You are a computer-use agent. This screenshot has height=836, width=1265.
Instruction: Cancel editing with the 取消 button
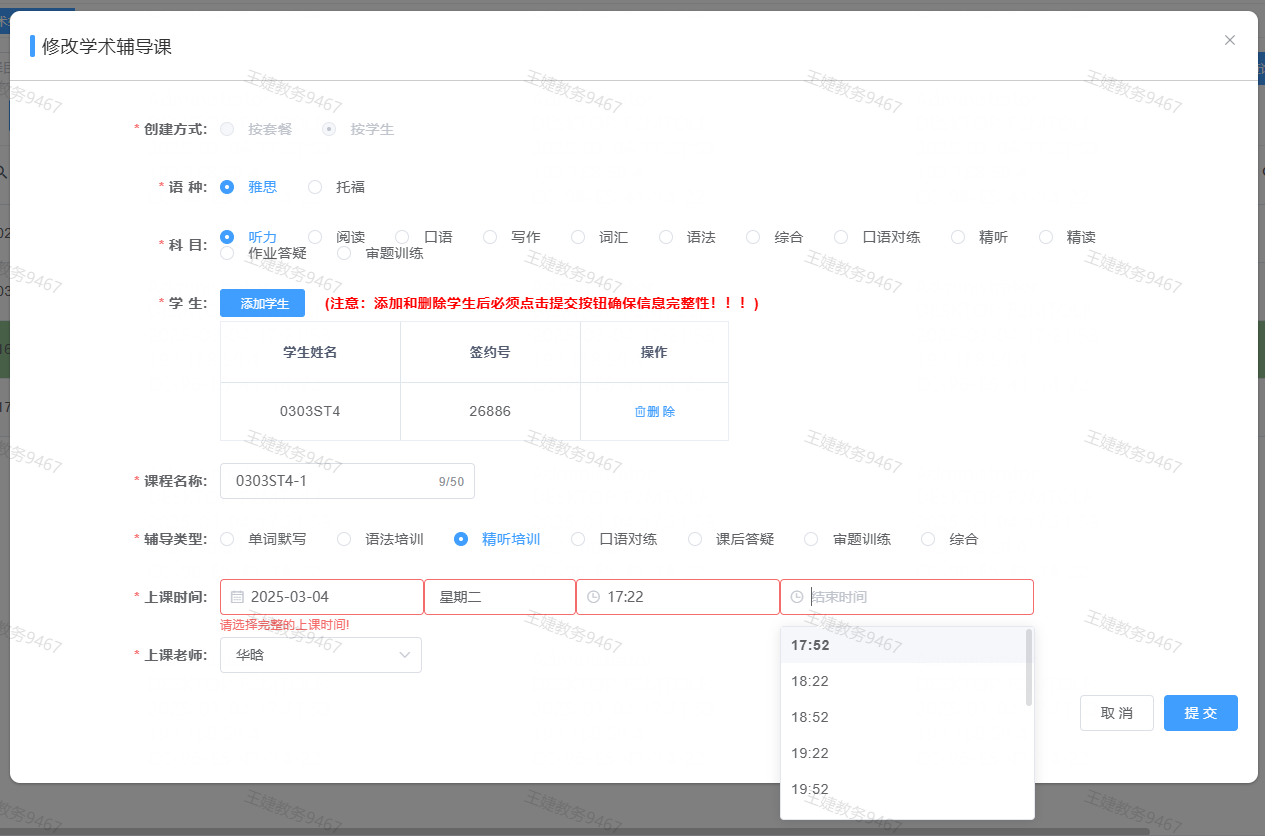[x=1116, y=713]
